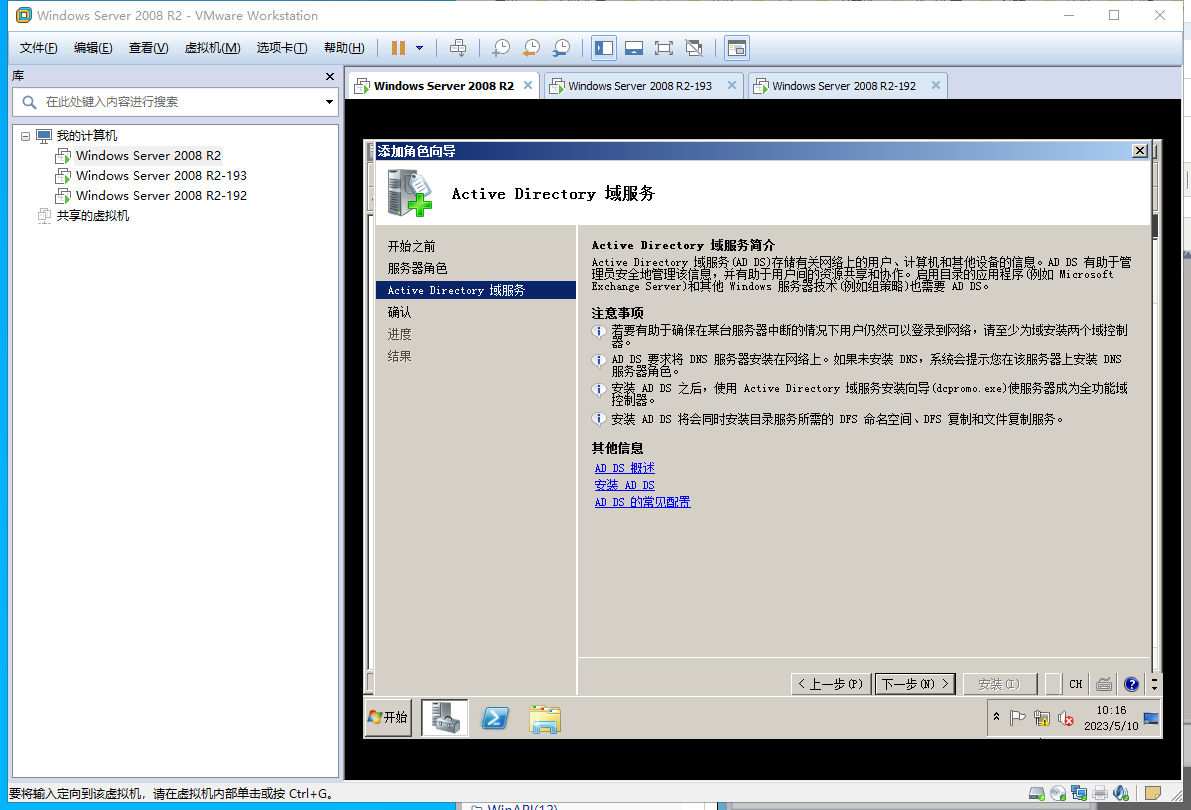1191x810 pixels.
Task: Toggle the library sidebar view button
Action: click(605, 48)
